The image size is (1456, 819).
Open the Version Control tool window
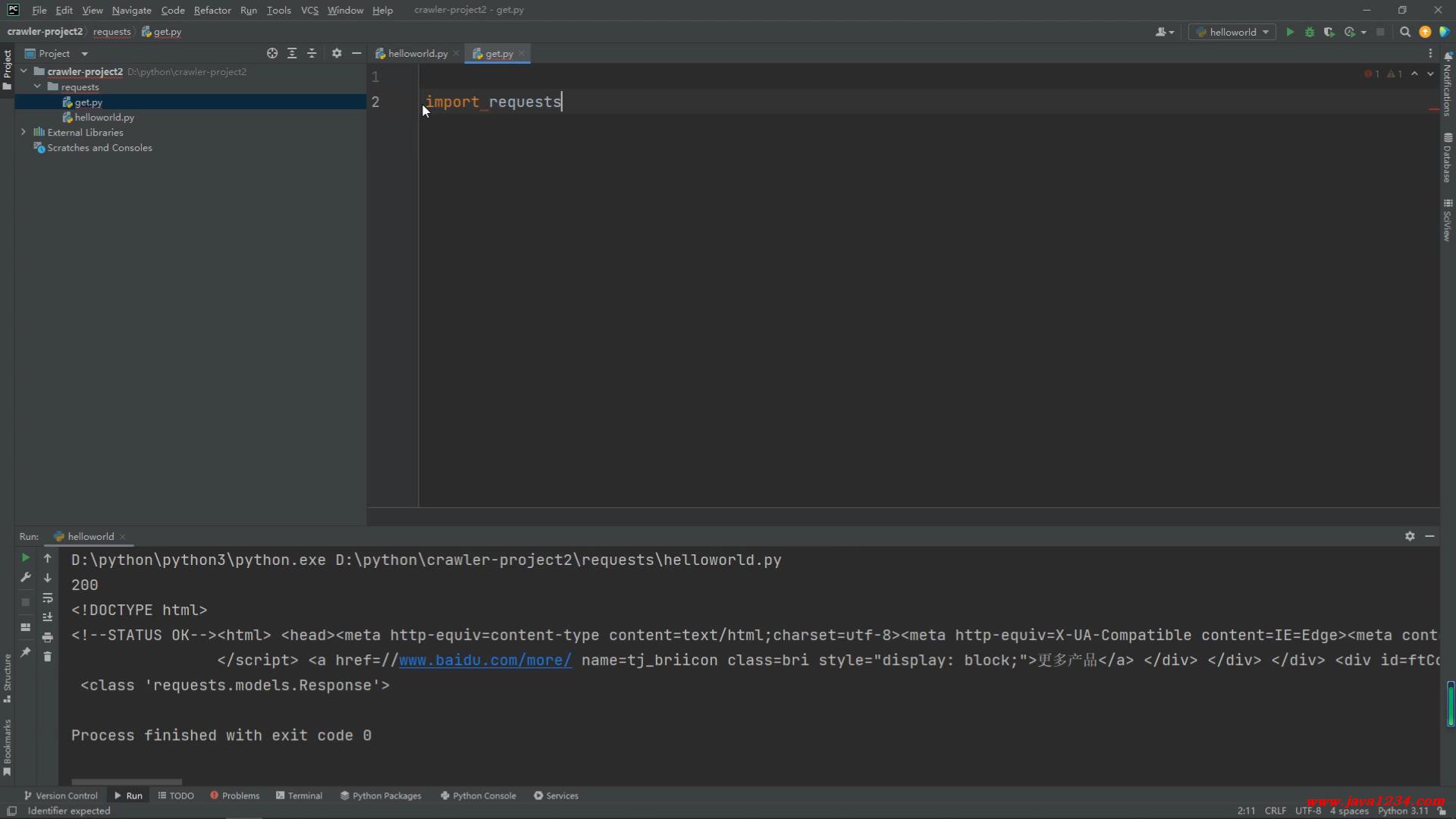[x=61, y=795]
